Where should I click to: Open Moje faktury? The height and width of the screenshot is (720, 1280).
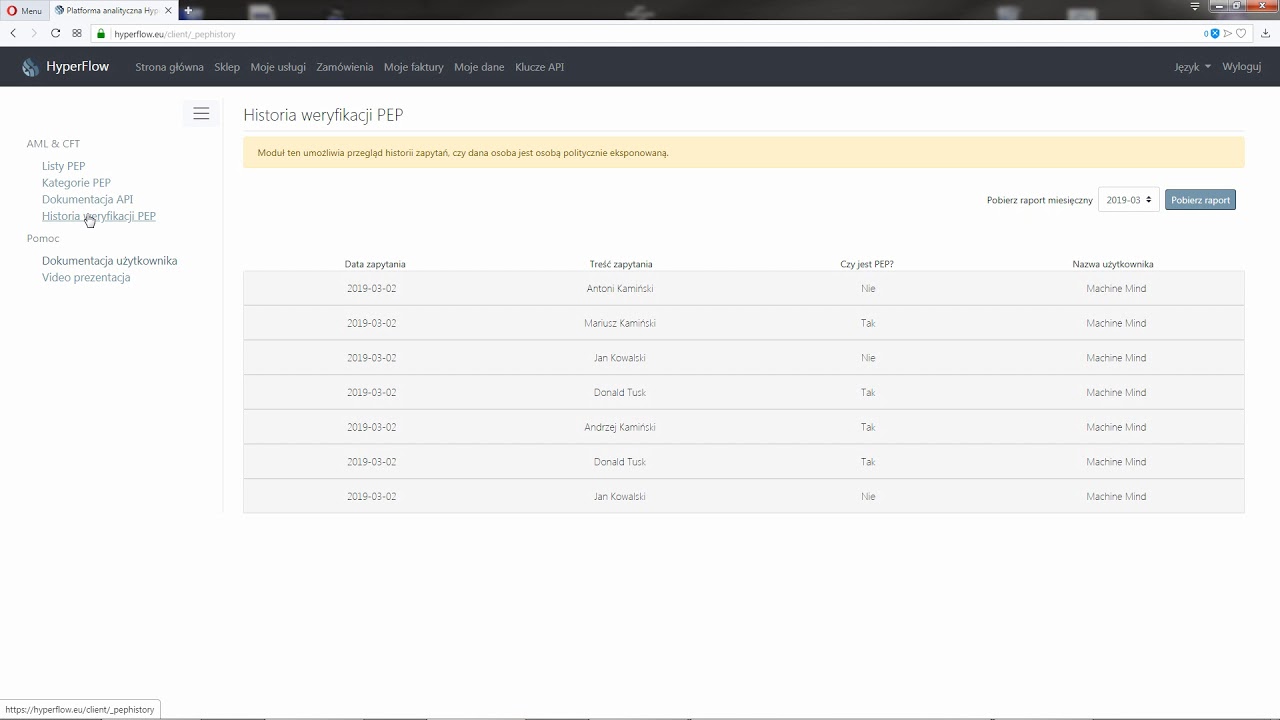tap(413, 67)
